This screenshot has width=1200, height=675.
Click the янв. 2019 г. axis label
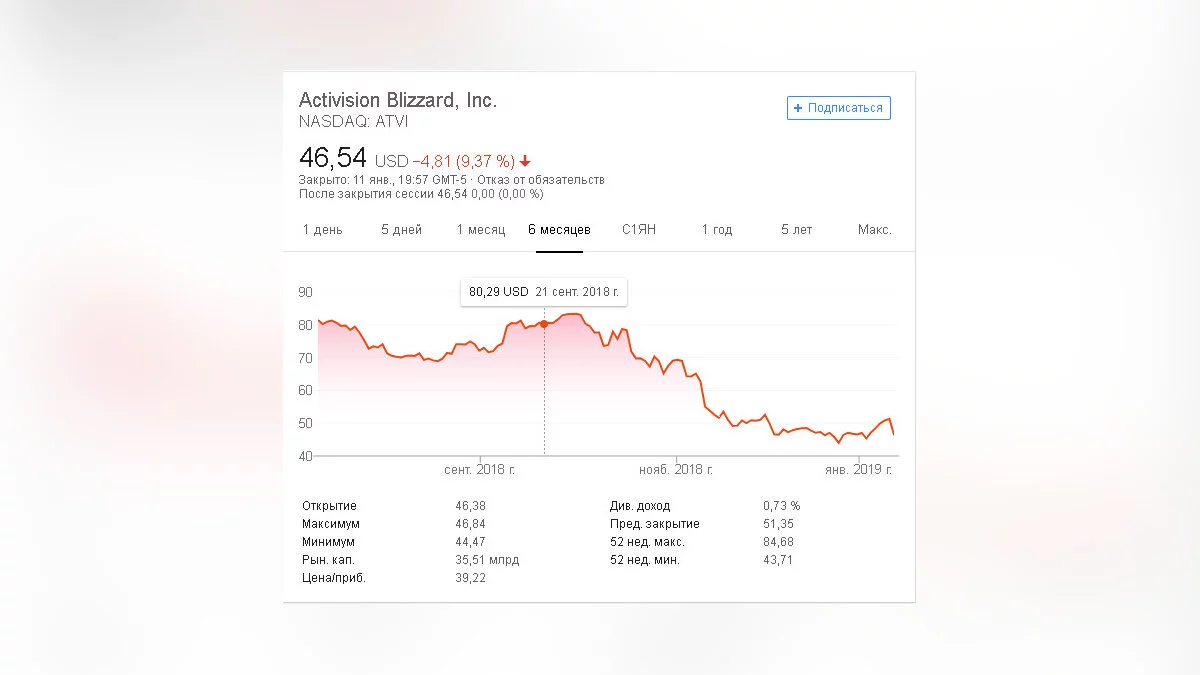point(857,469)
